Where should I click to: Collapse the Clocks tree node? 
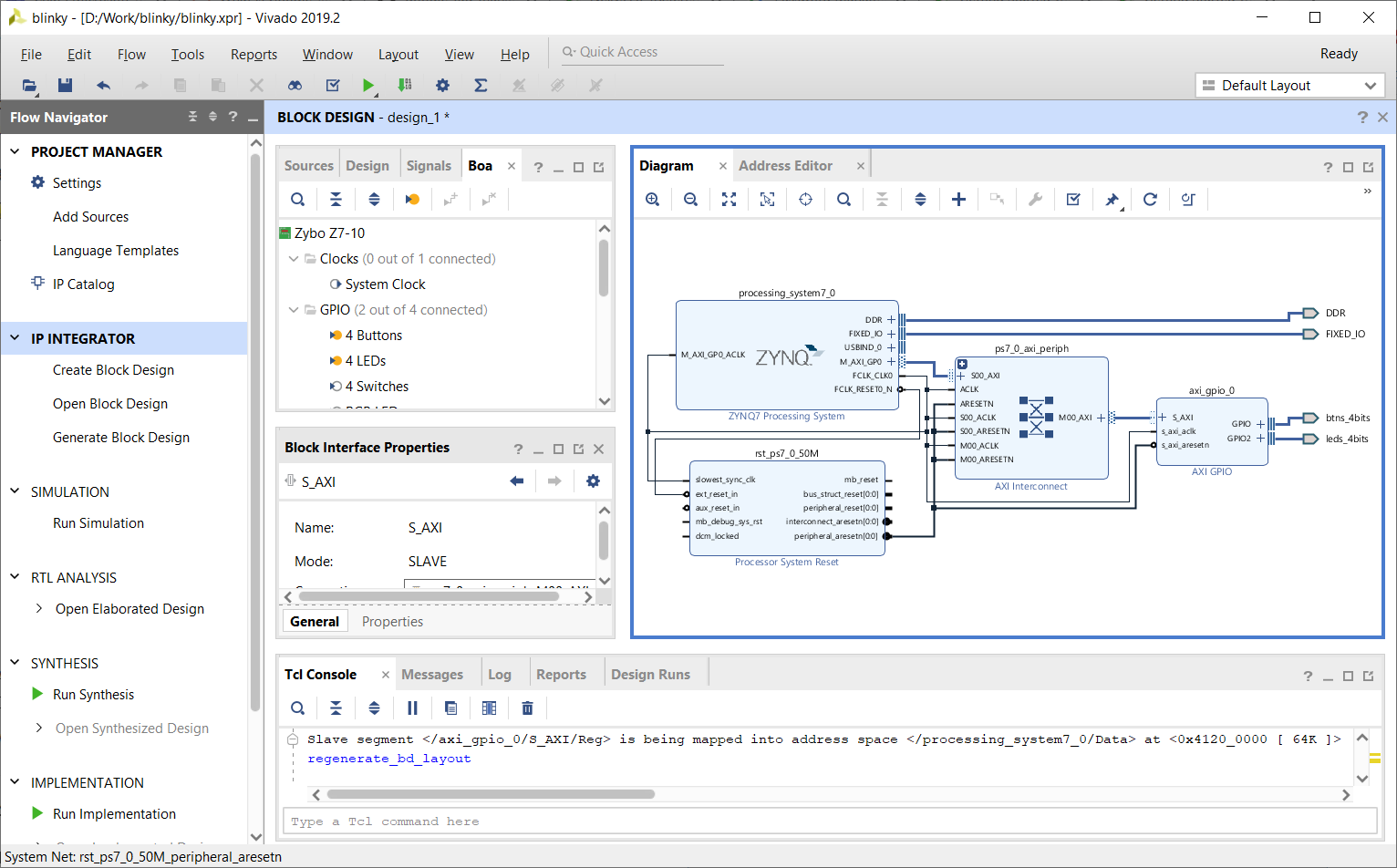tap(294, 259)
